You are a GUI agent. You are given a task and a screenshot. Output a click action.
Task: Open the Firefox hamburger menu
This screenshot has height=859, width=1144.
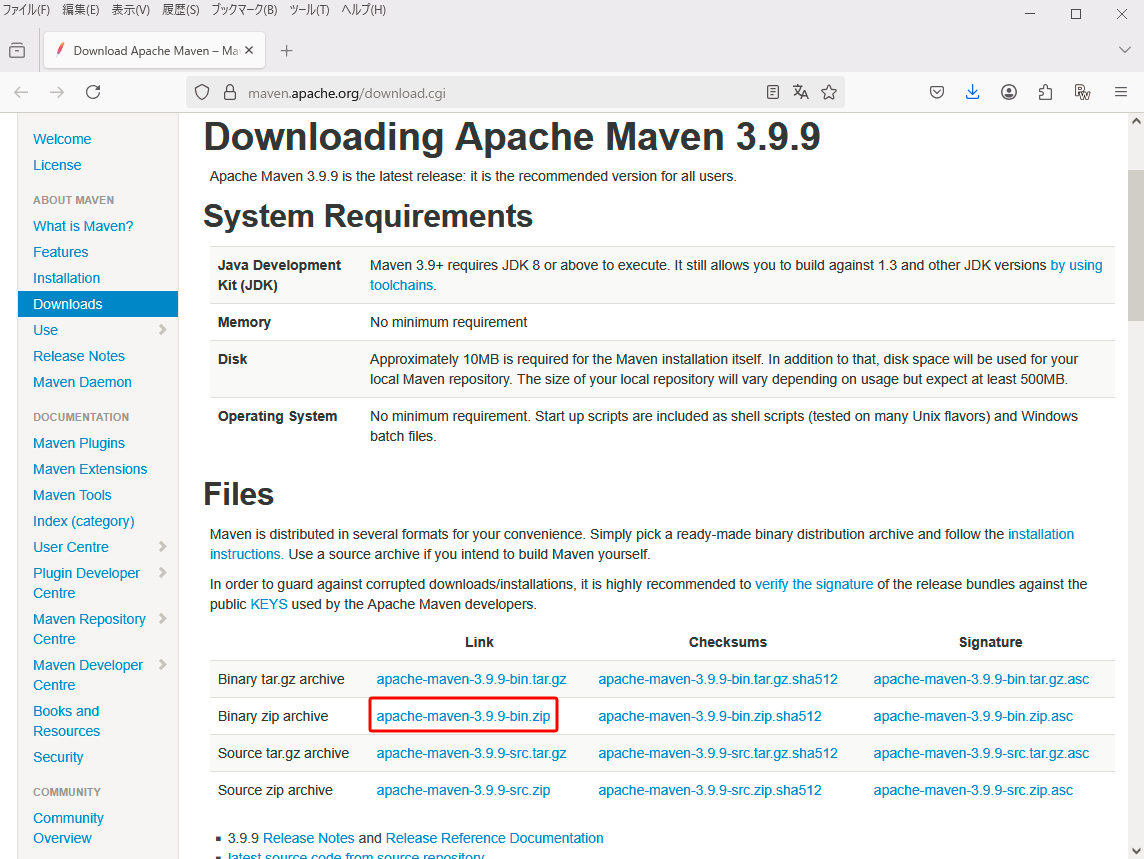[1121, 92]
